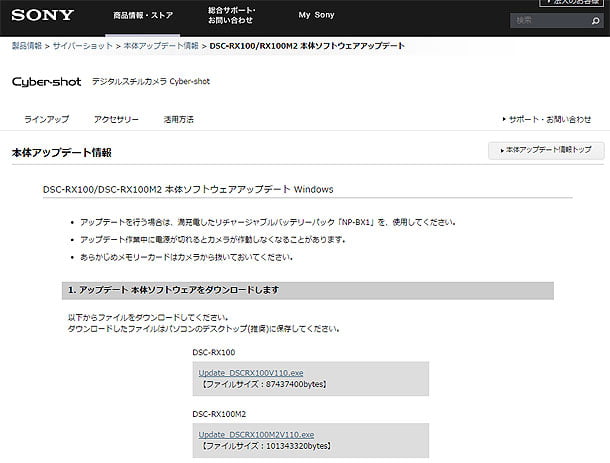This screenshot has width=610, height=463.
Task: Open the My Sony menu
Action: 316,15
